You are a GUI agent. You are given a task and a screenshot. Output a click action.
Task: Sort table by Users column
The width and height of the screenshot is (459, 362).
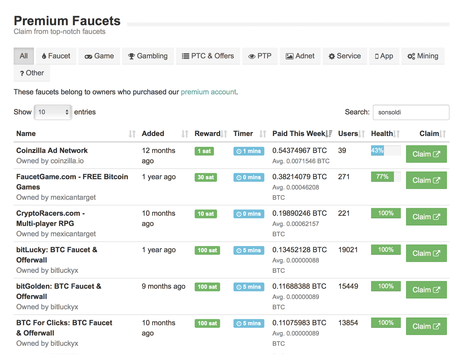pyautogui.click(x=351, y=134)
